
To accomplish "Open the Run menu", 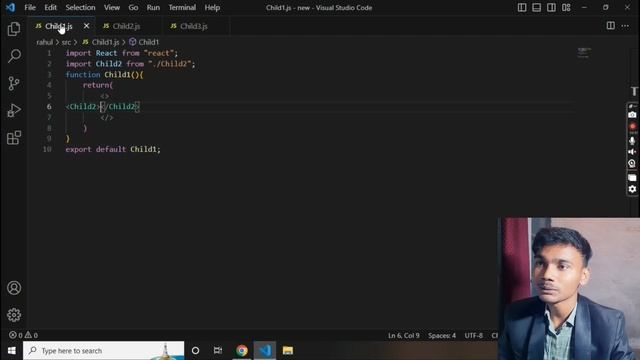I will pos(153,7).
